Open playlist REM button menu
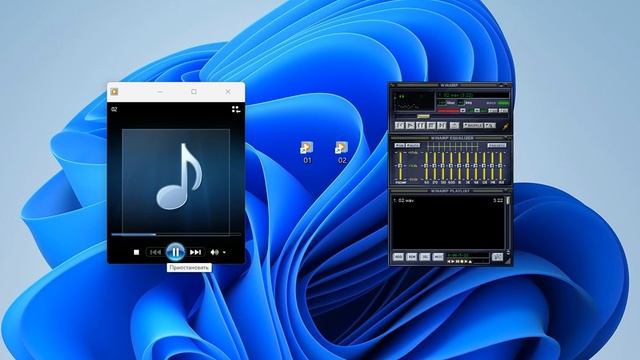Screen dimensions: 640x360 tap(411, 257)
